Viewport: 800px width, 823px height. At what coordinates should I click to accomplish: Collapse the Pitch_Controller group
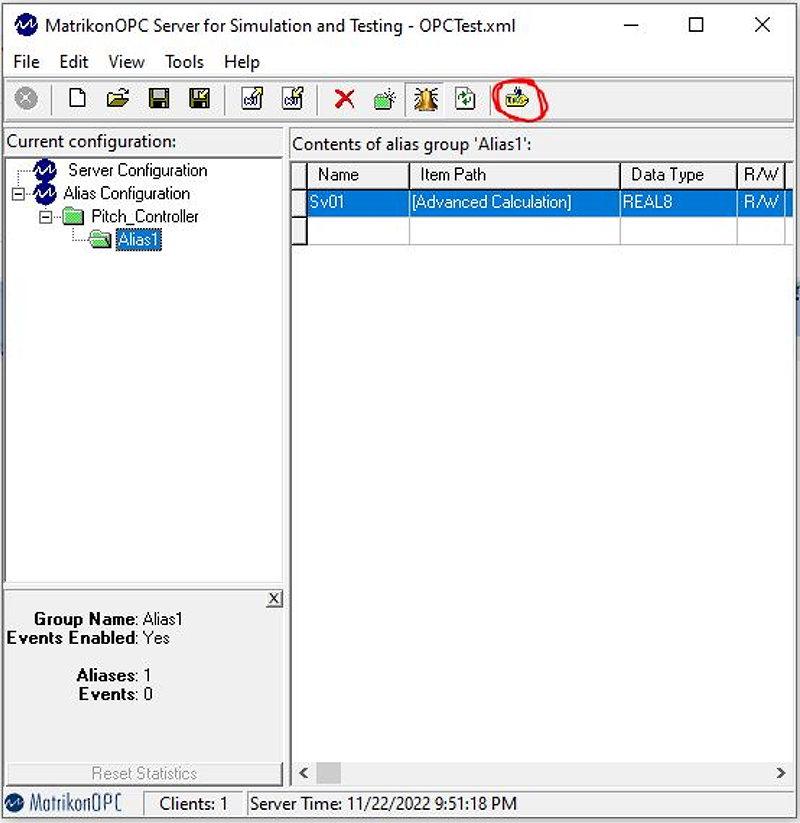click(46, 216)
